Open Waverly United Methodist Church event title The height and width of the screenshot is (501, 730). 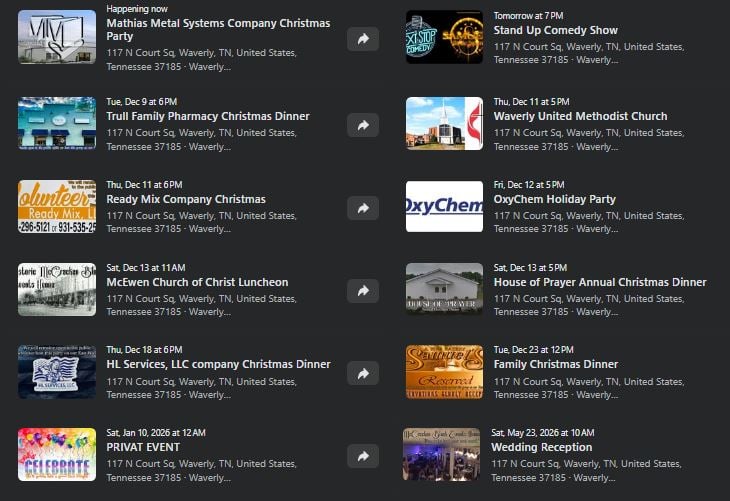pyautogui.click(x=580, y=116)
